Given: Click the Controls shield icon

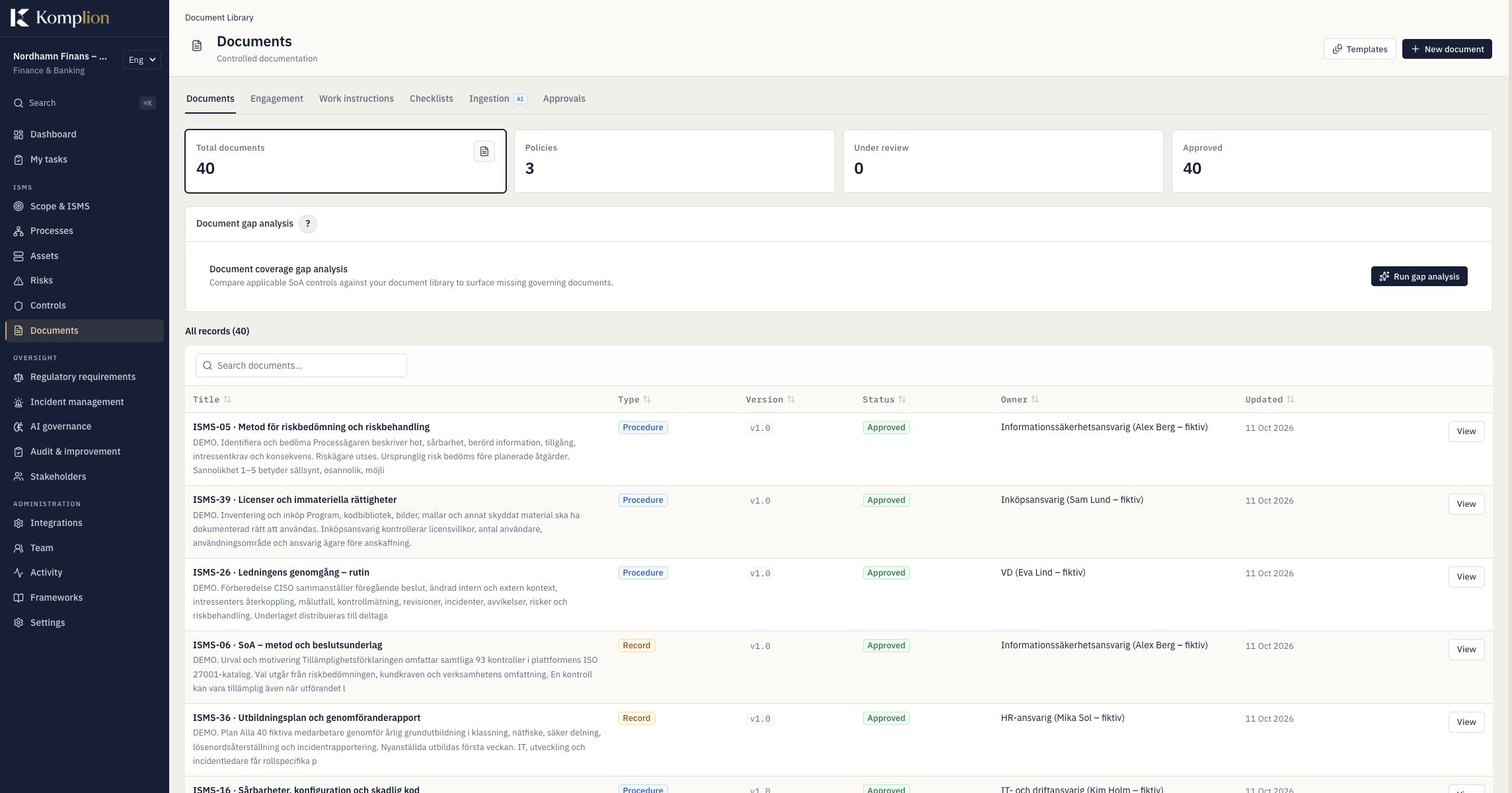Looking at the screenshot, I should pyautogui.click(x=19, y=306).
